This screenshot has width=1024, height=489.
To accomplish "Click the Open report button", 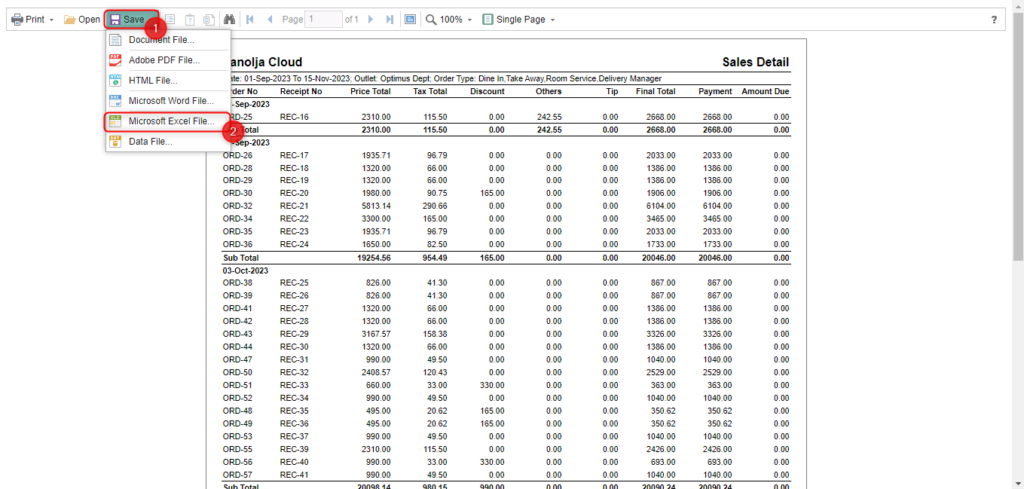I will coord(82,20).
